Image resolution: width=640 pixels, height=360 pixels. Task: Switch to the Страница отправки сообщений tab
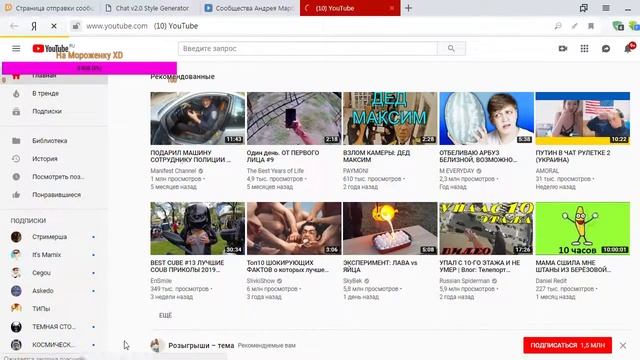pyautogui.click(x=50, y=8)
